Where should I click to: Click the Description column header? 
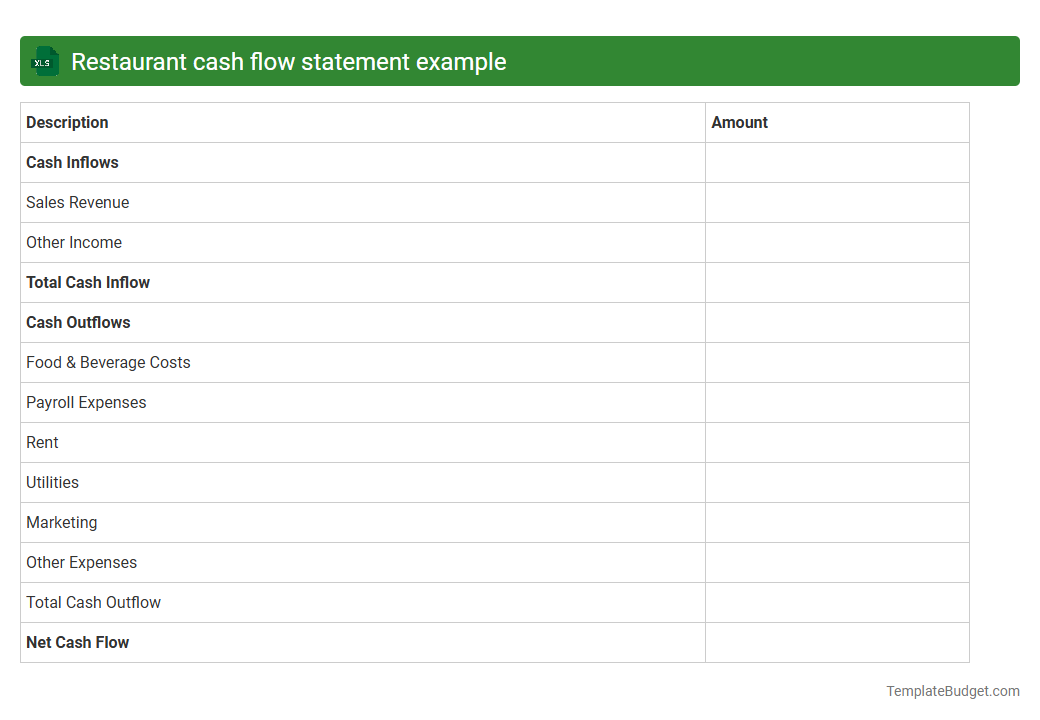(67, 122)
